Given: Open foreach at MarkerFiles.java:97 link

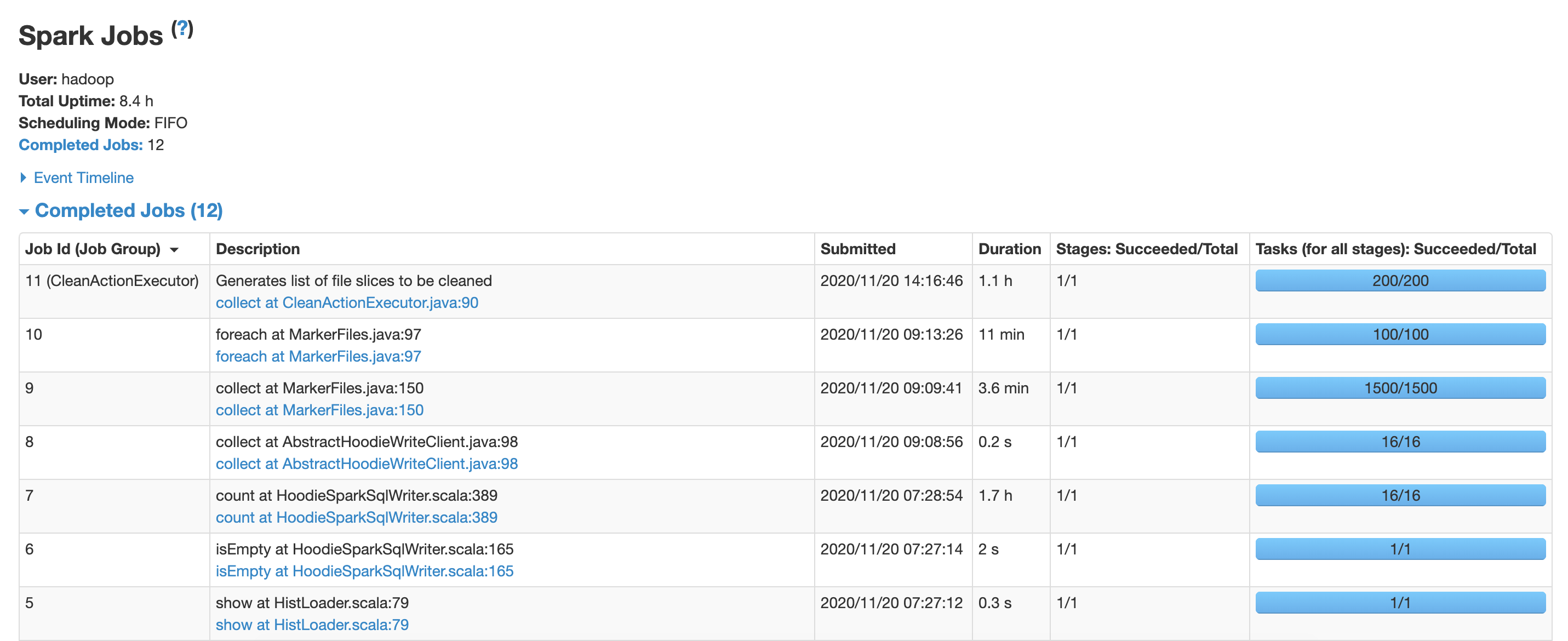Looking at the screenshot, I should pyautogui.click(x=318, y=356).
